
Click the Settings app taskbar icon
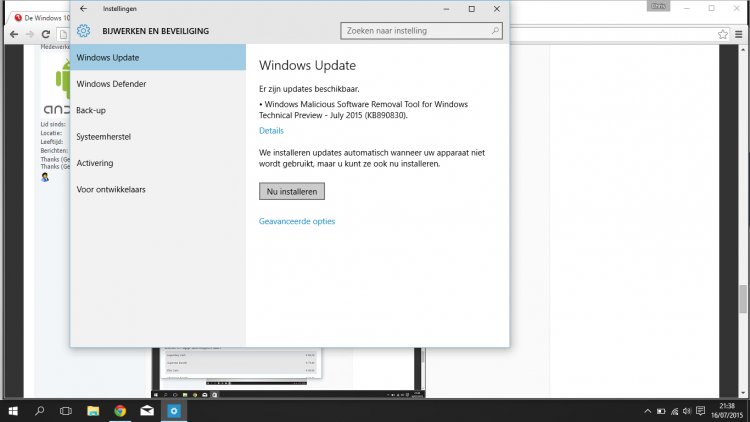pos(174,411)
